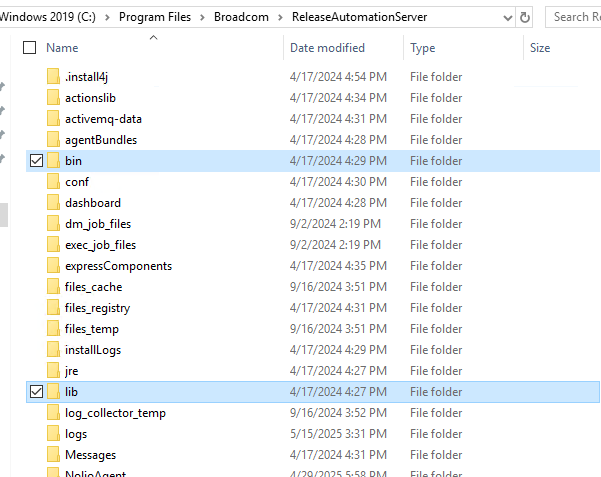Select the conf folder name
Screen dimensions: 601x477
(77, 182)
